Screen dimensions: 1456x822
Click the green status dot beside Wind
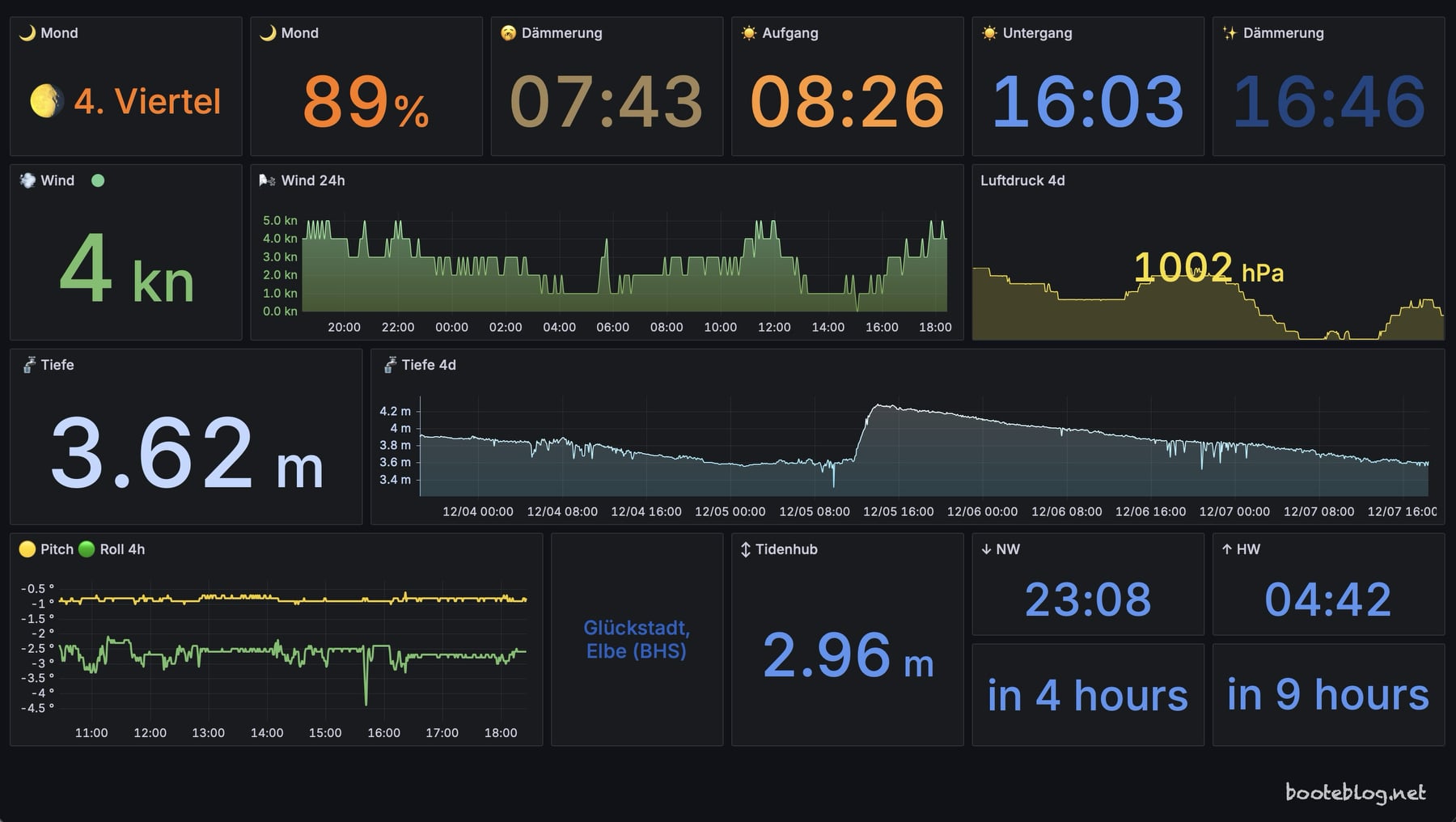click(98, 180)
